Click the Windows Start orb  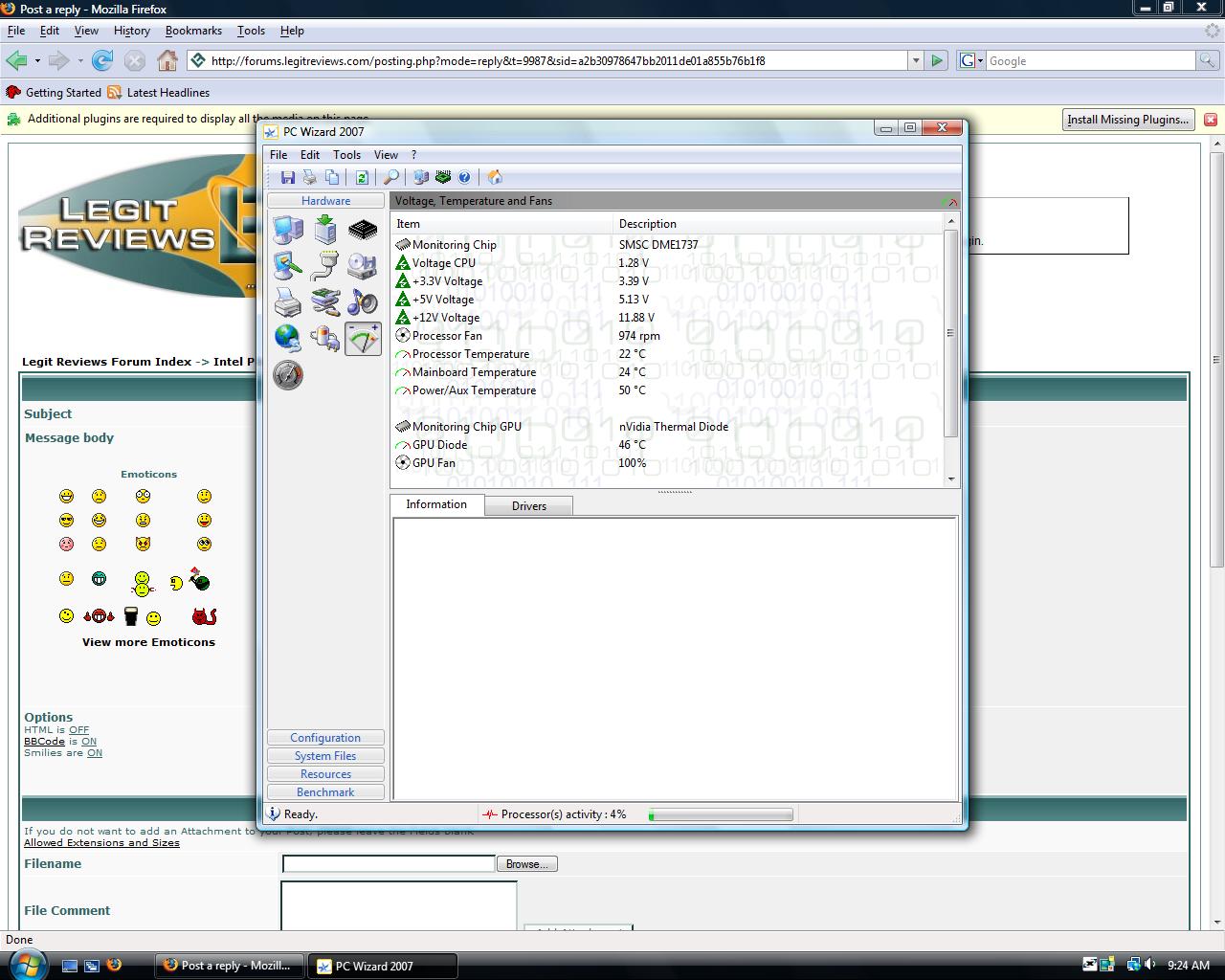point(26,965)
